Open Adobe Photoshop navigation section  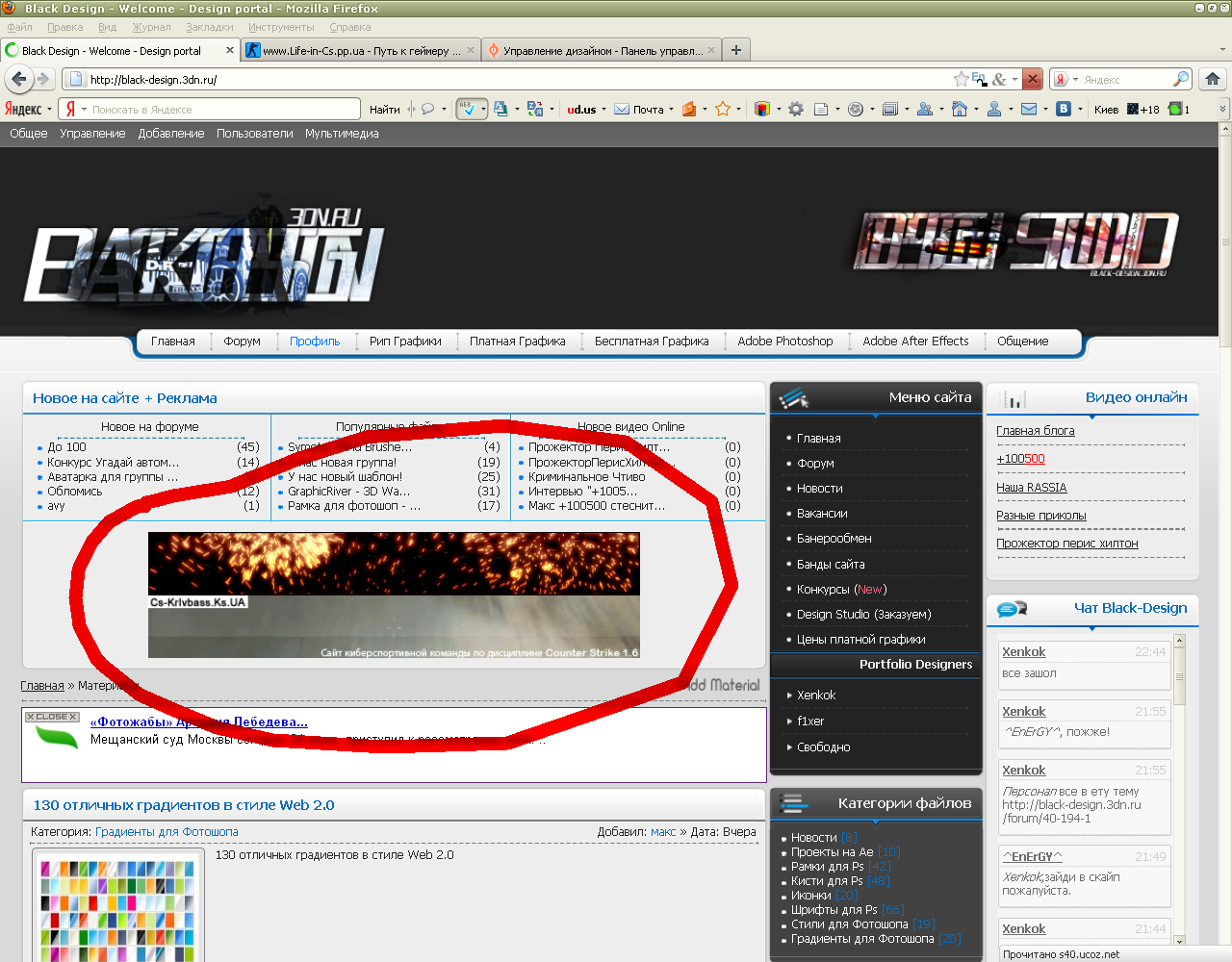point(785,341)
